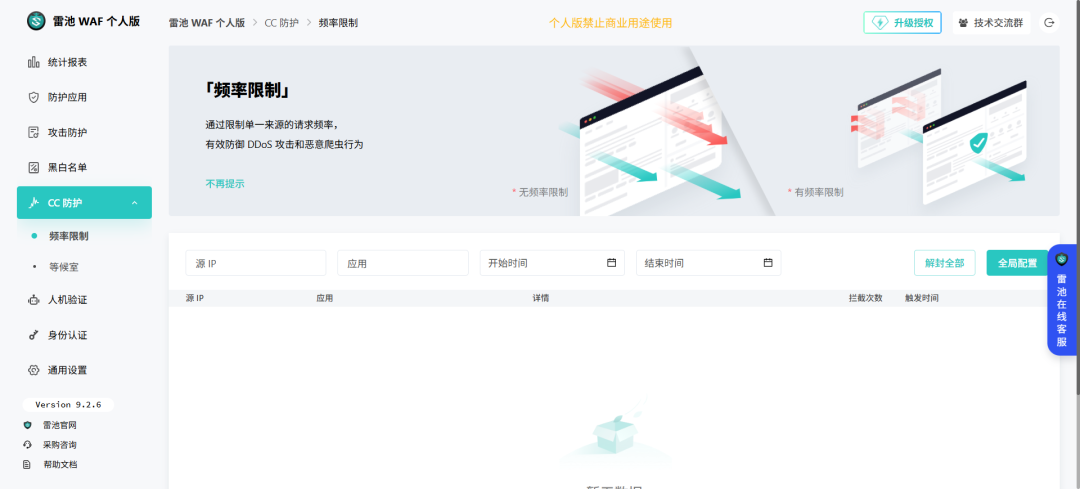Click the 通用设置 gear icon
This screenshot has height=489, width=1080.
[34, 371]
